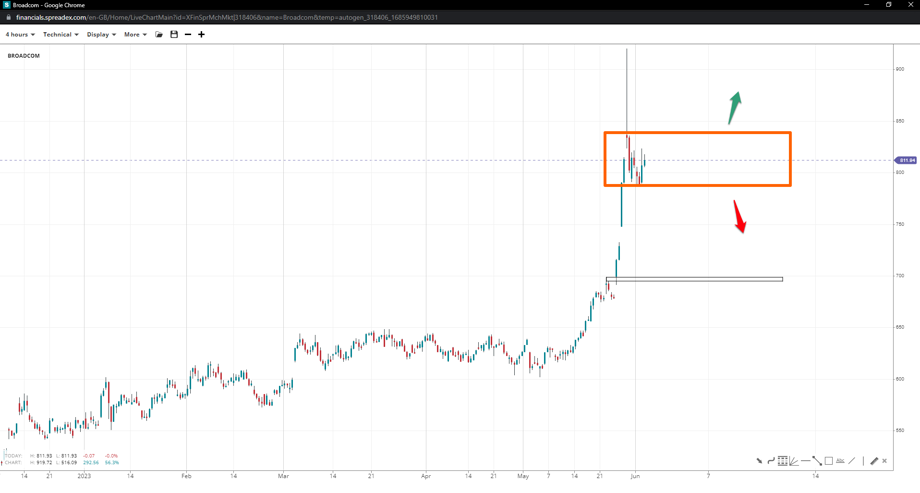Click the open chart folder icon

pos(159,35)
